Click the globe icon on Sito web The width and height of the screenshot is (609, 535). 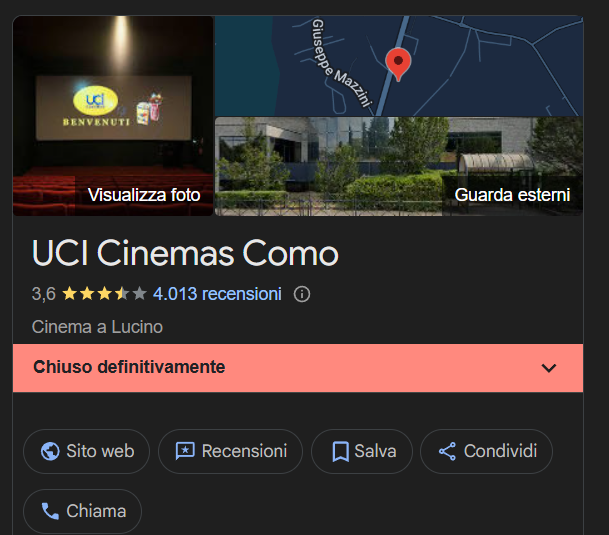[50, 451]
